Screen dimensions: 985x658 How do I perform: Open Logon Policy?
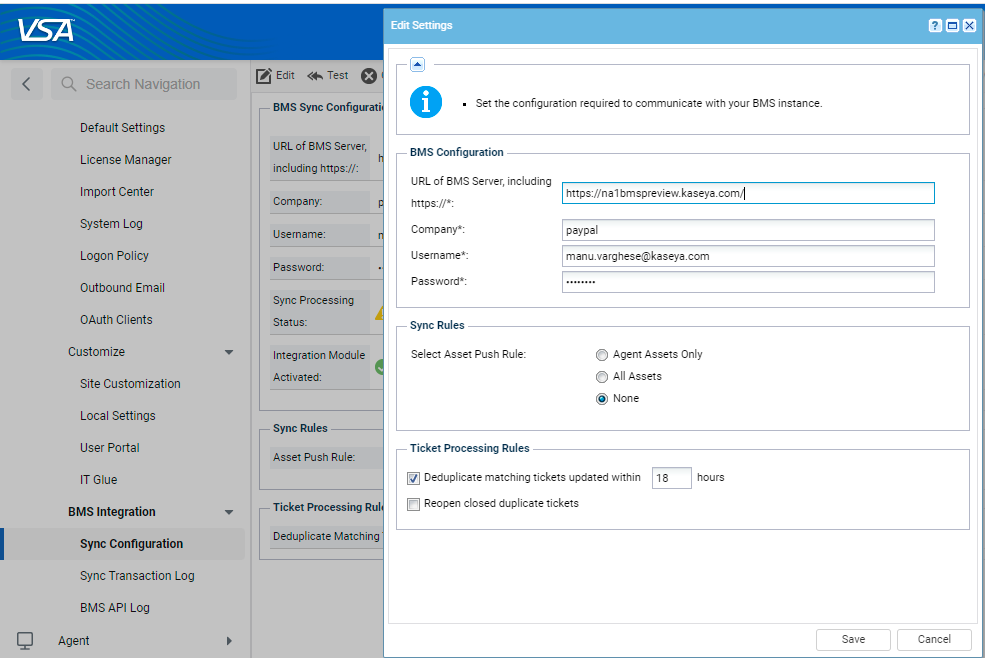click(x=114, y=256)
